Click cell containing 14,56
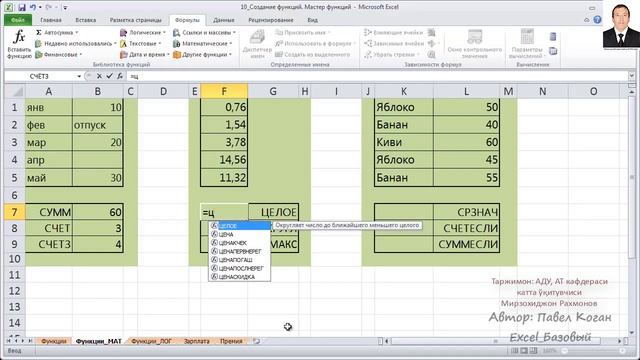 tap(224, 160)
